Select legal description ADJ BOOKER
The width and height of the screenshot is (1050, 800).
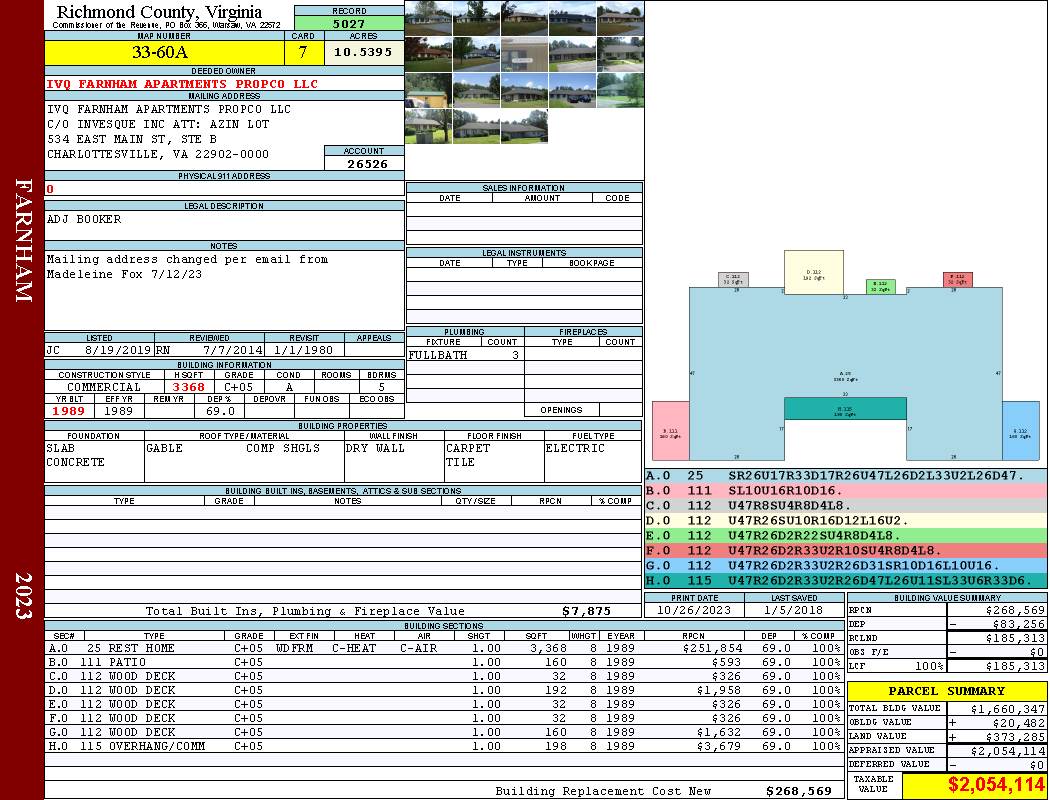coord(84,219)
